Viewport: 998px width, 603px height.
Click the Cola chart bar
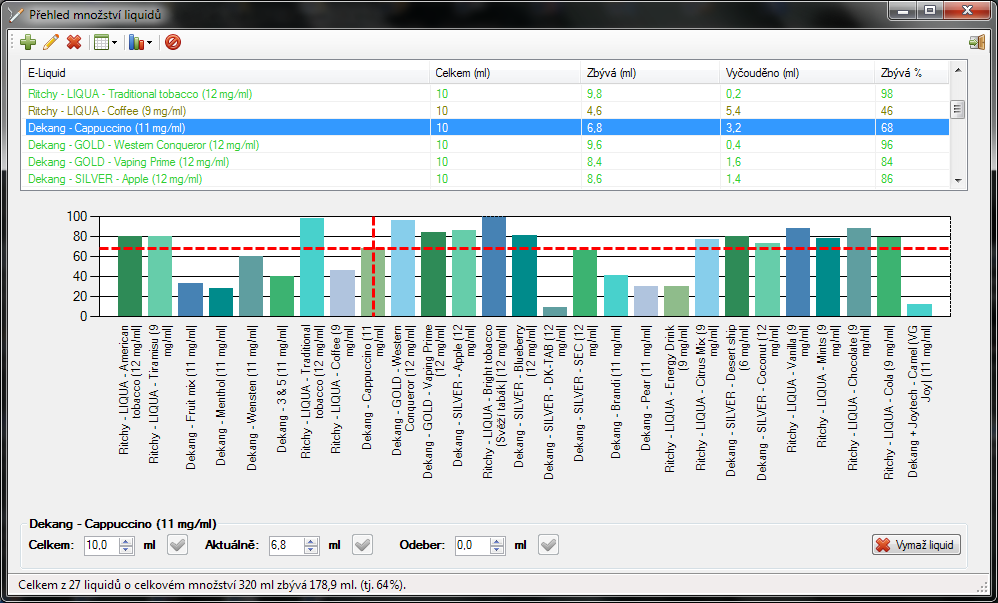(889, 276)
